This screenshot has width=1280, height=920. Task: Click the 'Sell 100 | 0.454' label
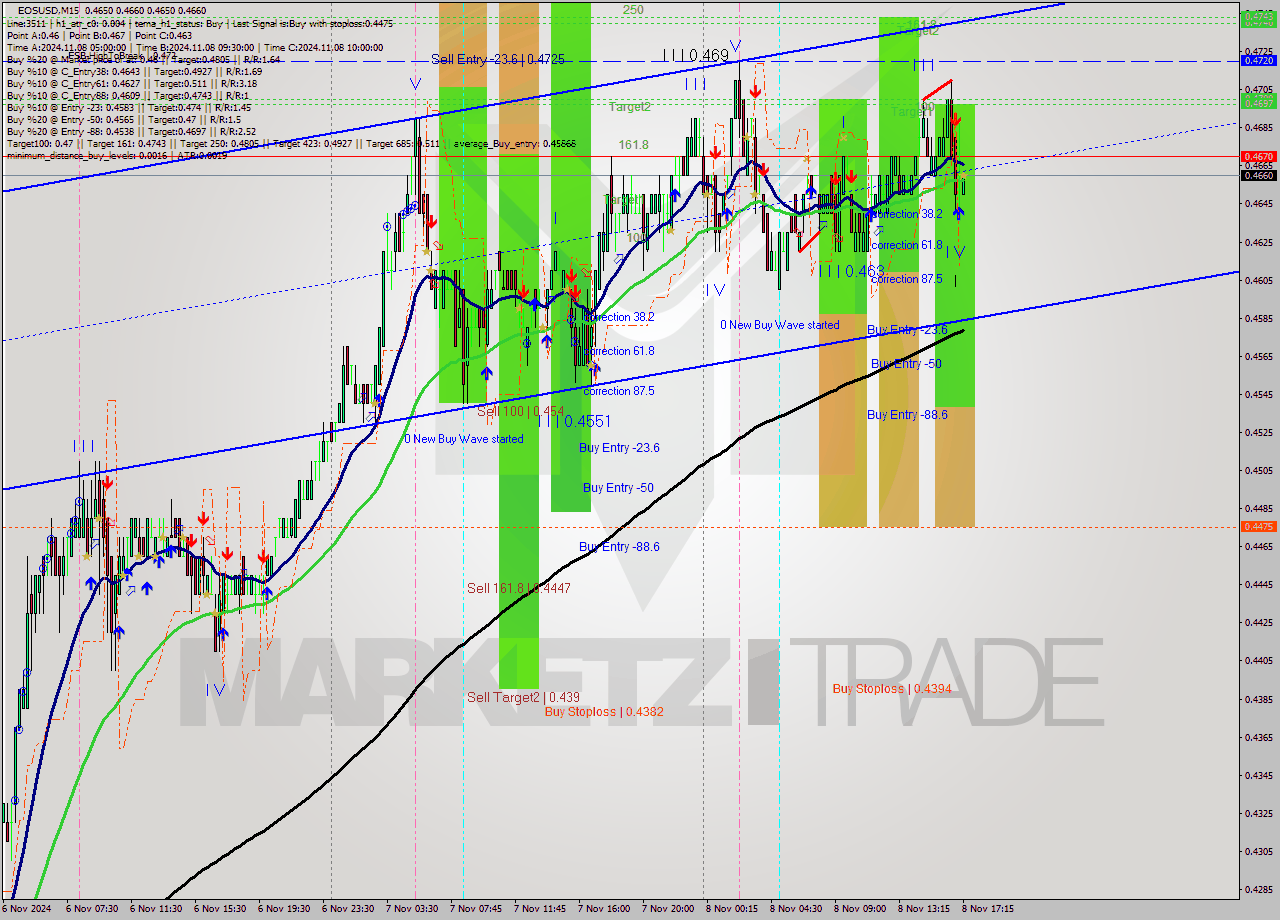(x=520, y=411)
